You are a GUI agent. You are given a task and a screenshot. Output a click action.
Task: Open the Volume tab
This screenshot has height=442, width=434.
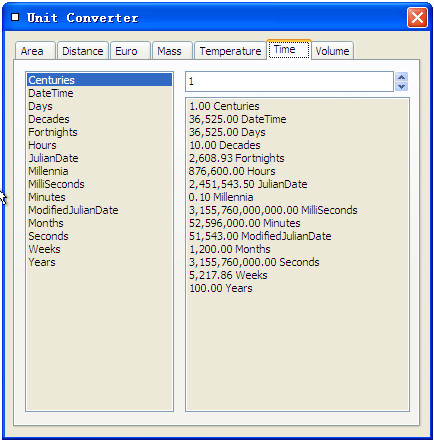coord(332,51)
